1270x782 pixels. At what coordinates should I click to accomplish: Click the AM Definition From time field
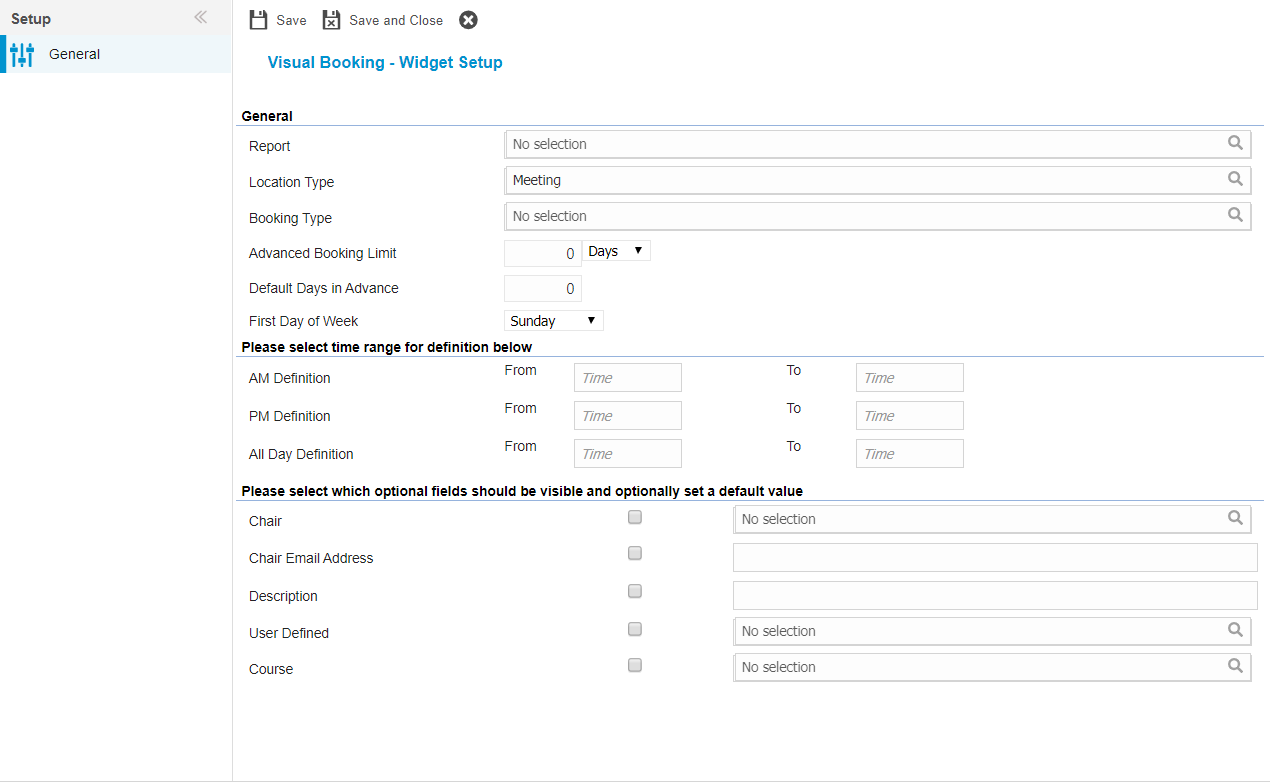pyautogui.click(x=627, y=378)
